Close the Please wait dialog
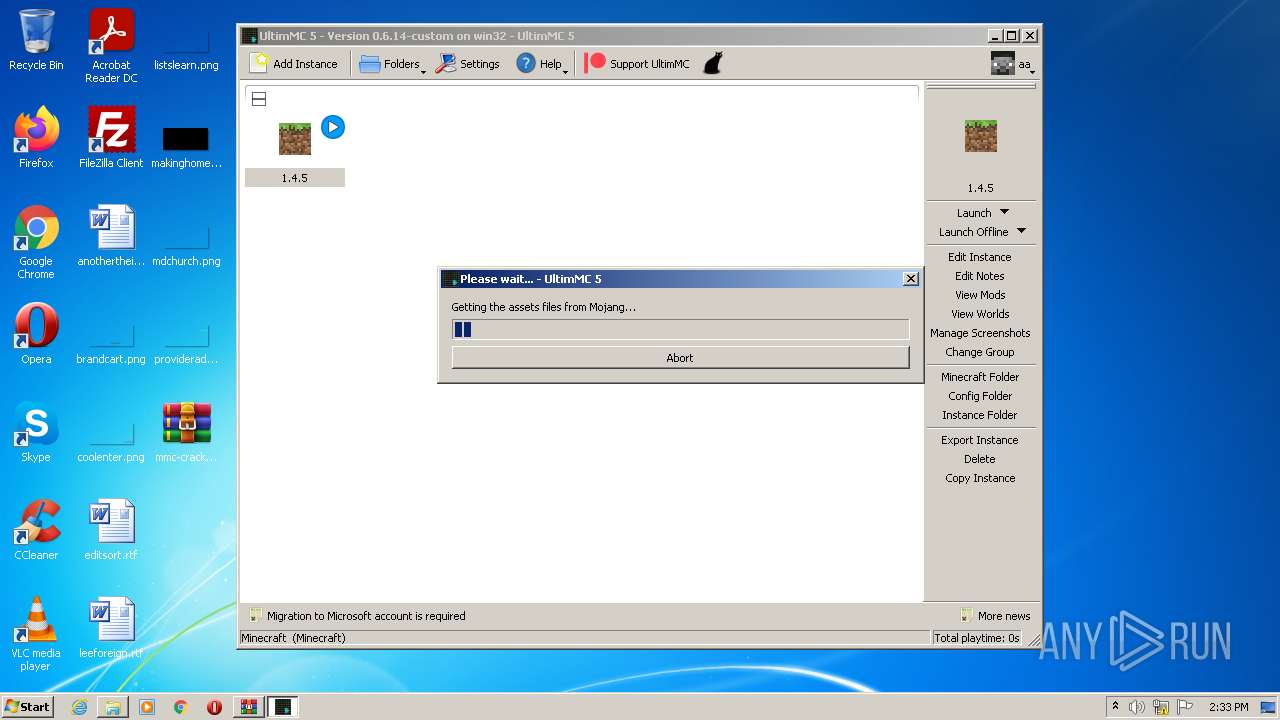The image size is (1280, 720). (x=910, y=279)
